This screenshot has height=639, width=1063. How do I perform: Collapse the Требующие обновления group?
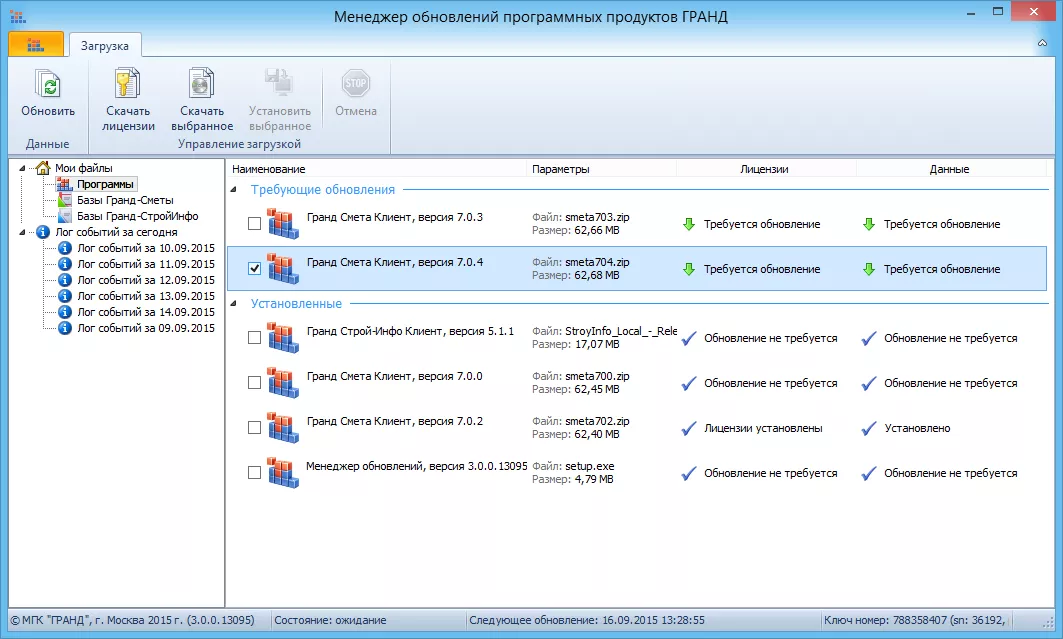234,190
